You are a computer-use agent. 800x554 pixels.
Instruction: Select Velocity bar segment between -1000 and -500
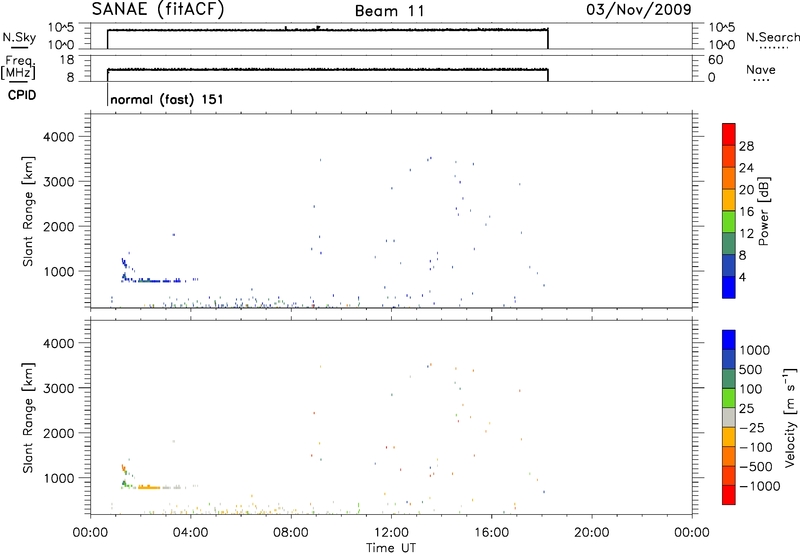click(x=729, y=475)
